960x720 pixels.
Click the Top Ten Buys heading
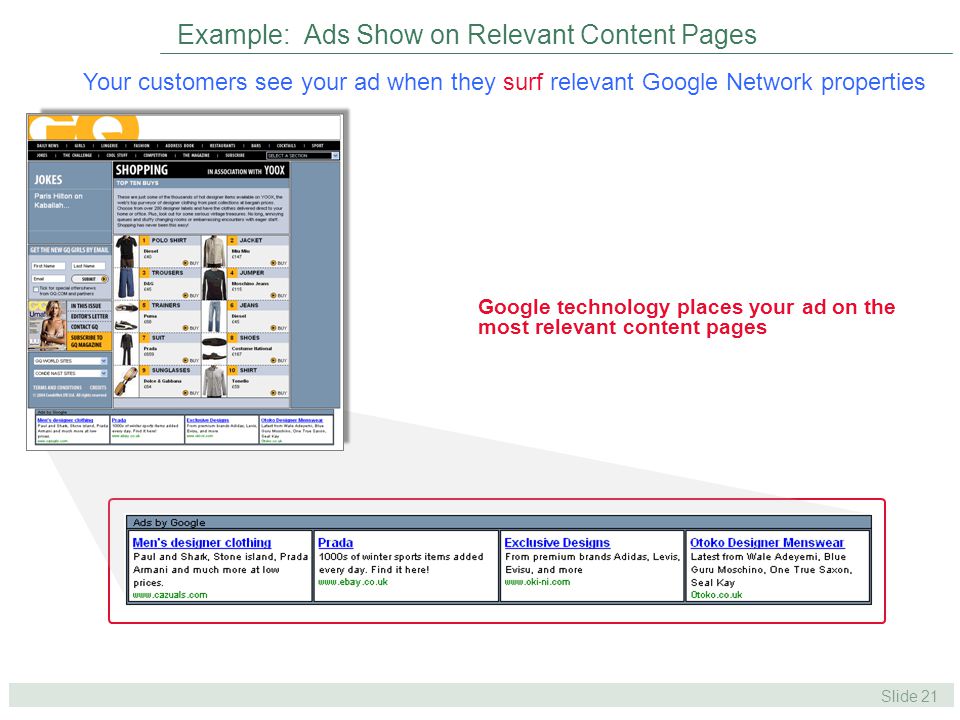click(x=138, y=183)
